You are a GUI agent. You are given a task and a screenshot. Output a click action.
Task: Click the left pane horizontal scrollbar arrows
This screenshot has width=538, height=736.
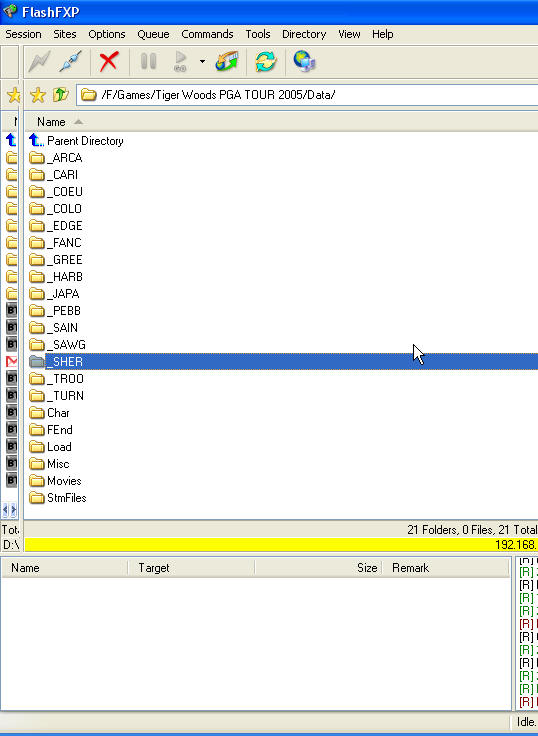pyautogui.click(x=9, y=509)
